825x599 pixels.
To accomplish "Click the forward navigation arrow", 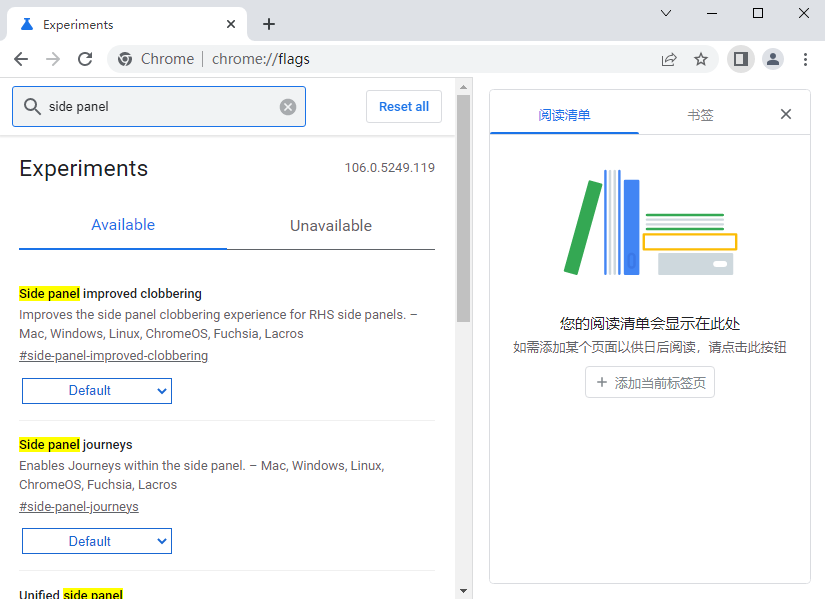I will 53,59.
